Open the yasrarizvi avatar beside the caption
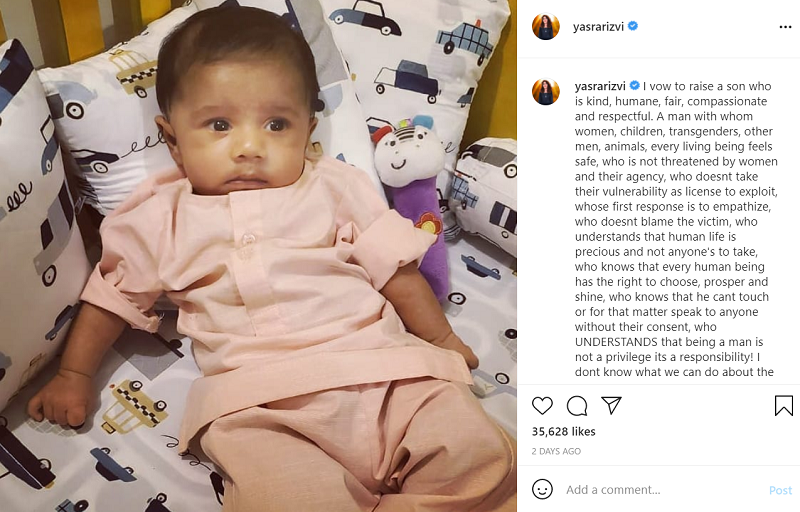Image resolution: width=800 pixels, height=512 pixels. coord(545,92)
